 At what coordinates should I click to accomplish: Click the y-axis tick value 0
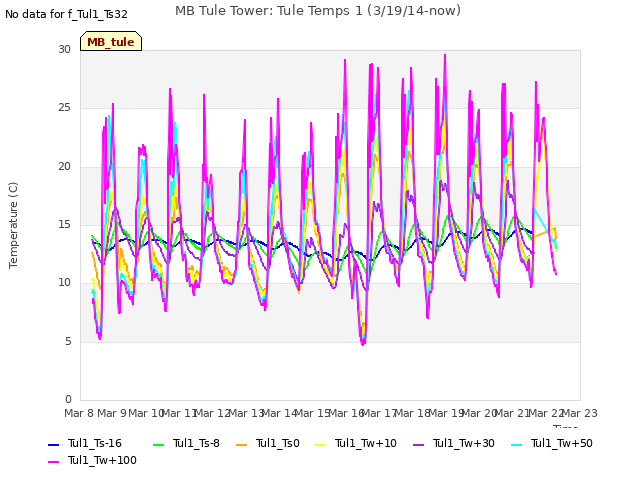pyautogui.click(x=68, y=399)
